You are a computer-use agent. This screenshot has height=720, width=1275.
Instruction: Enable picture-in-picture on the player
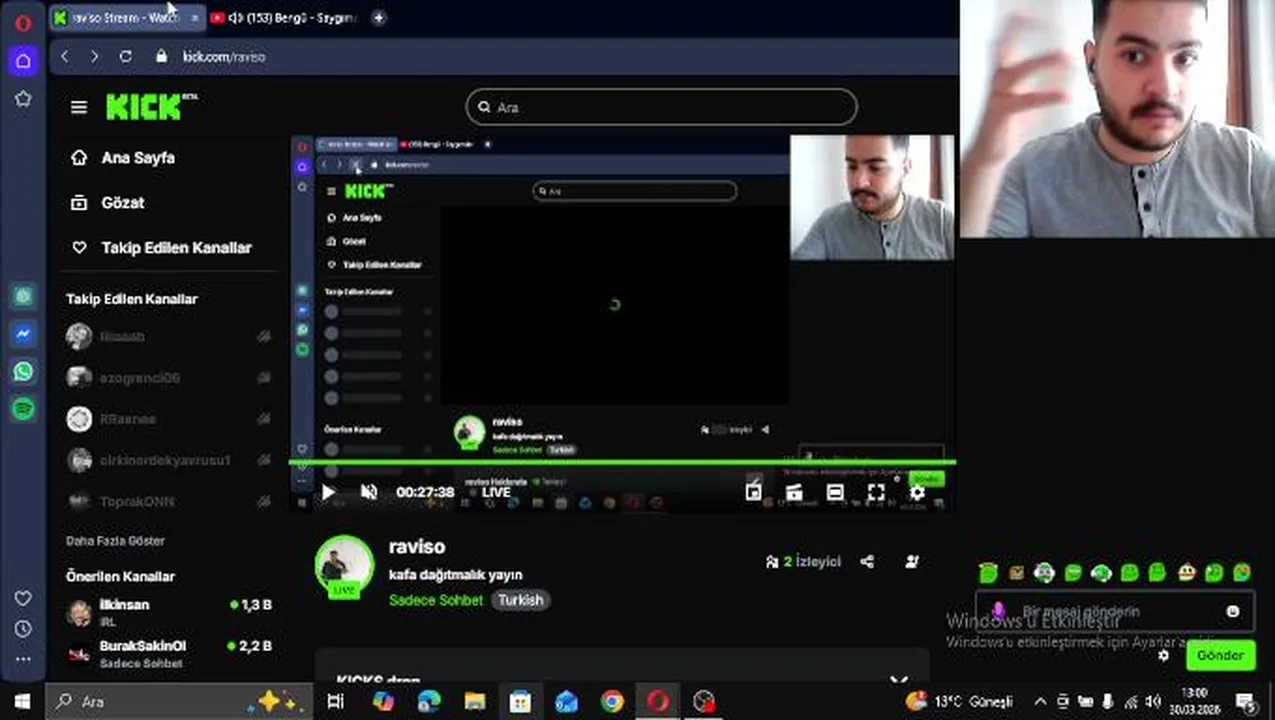click(753, 492)
